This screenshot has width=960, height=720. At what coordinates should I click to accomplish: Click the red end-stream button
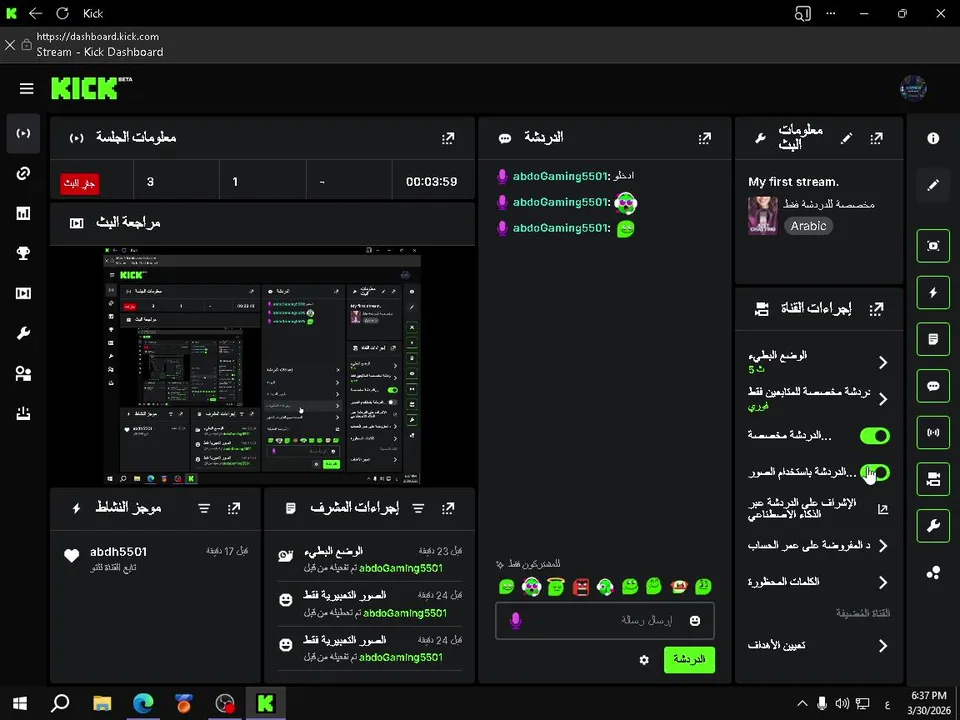click(x=80, y=184)
